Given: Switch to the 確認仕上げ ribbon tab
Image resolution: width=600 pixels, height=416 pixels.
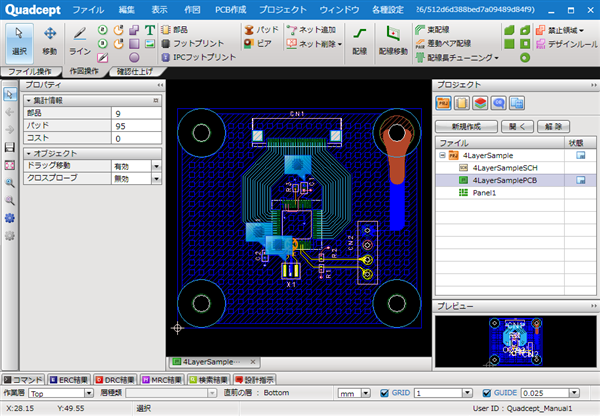Looking at the screenshot, I should point(135,72).
